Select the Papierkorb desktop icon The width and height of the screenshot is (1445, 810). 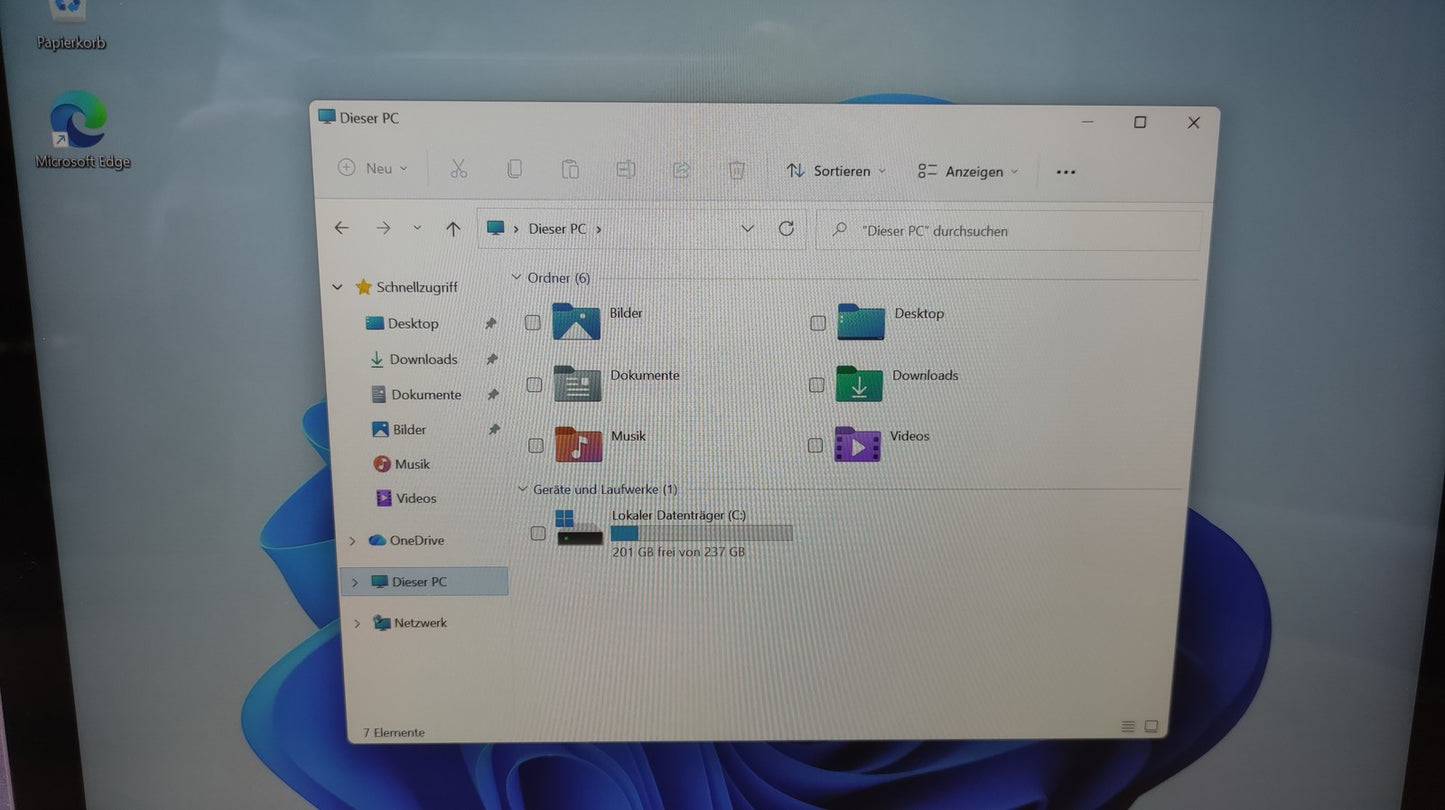(70, 26)
